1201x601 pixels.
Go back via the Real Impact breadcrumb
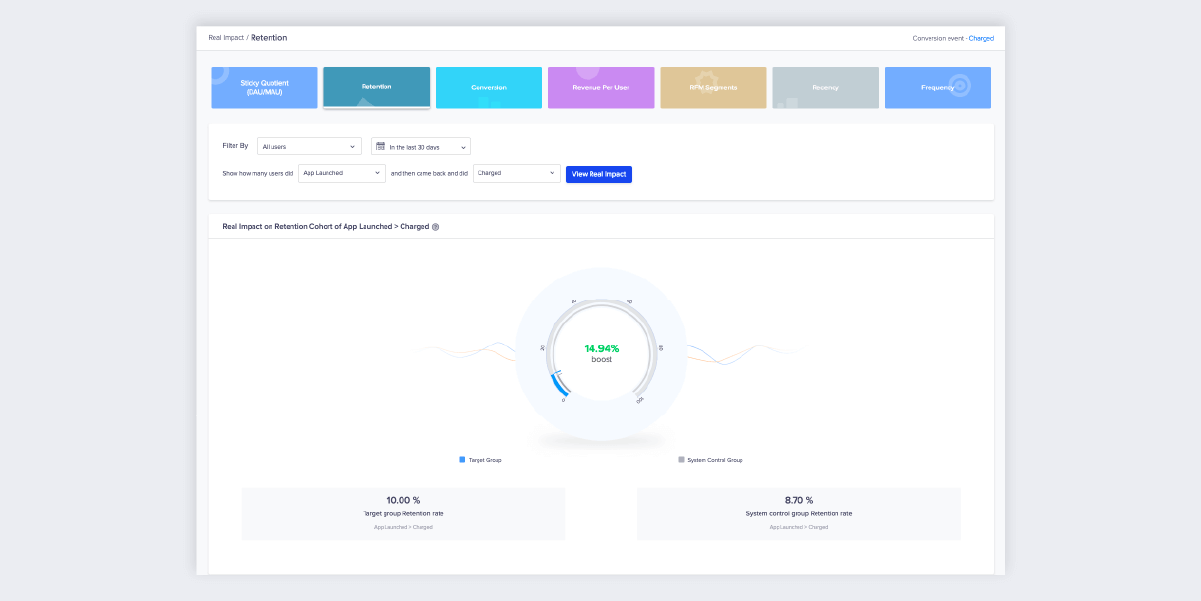224,37
